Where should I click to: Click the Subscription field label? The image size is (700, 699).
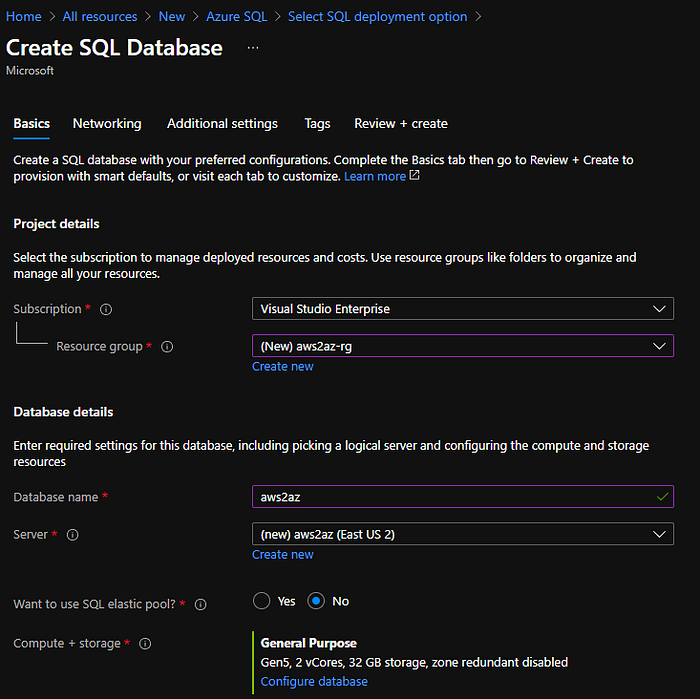click(x=47, y=309)
